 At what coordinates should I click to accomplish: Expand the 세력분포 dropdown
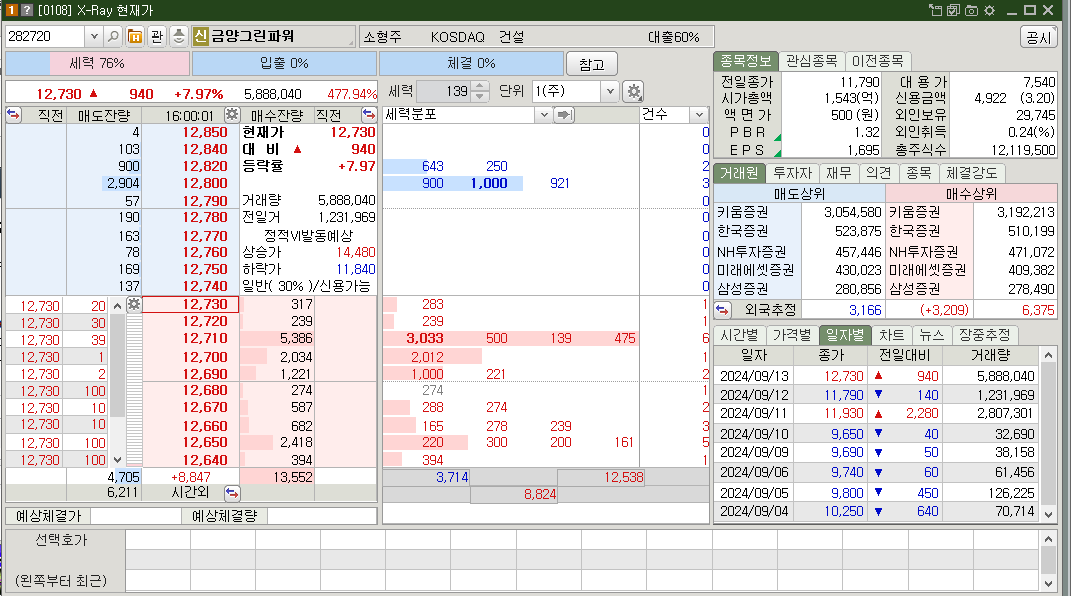coord(544,115)
